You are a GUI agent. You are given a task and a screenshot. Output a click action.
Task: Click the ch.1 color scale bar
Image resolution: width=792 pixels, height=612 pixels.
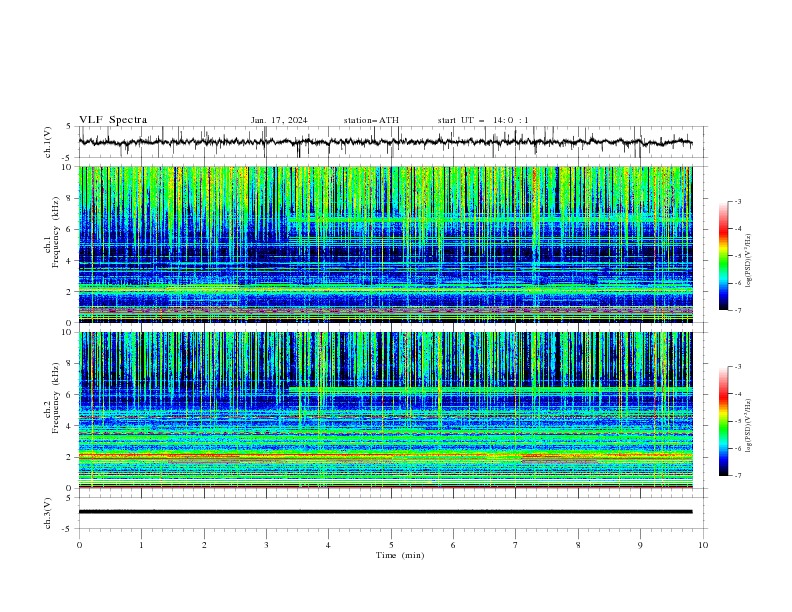723,256
